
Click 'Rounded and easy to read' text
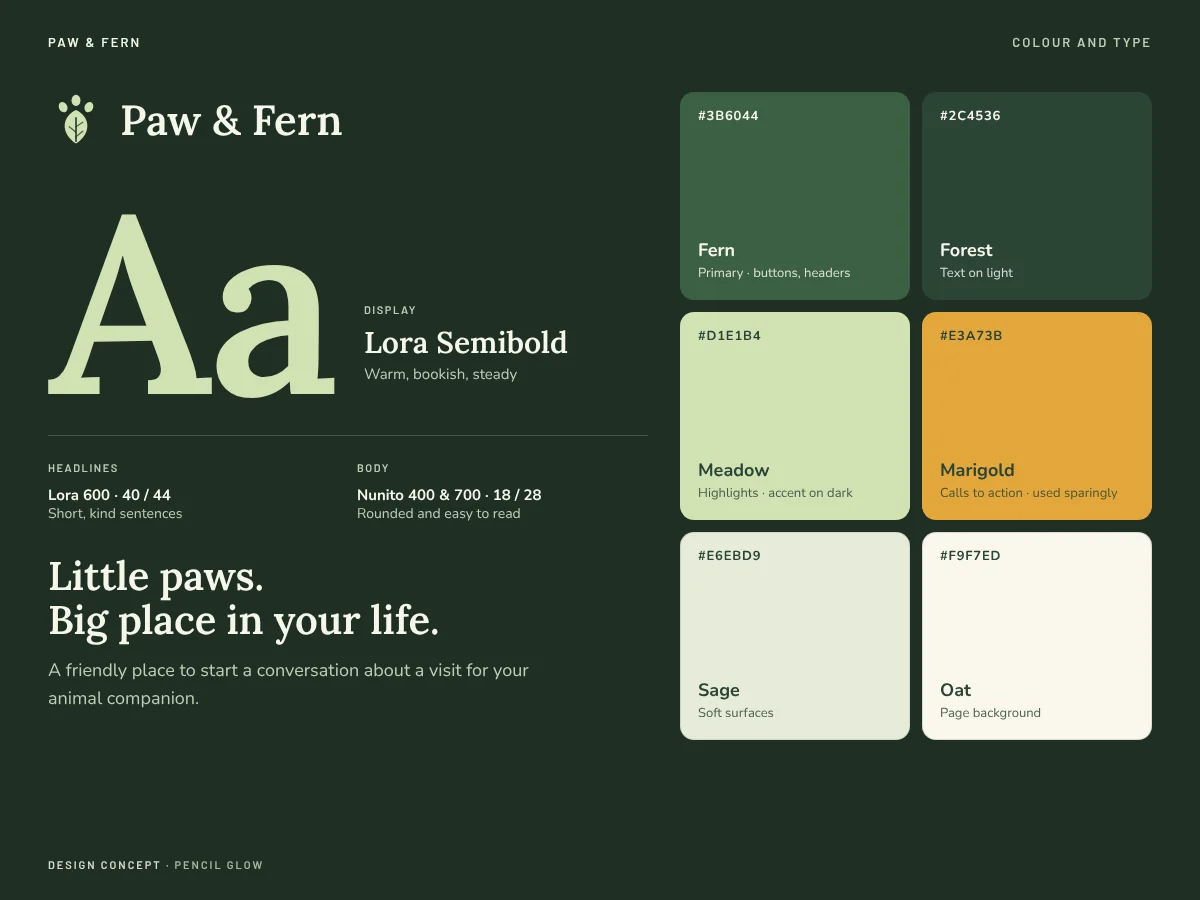coord(439,513)
